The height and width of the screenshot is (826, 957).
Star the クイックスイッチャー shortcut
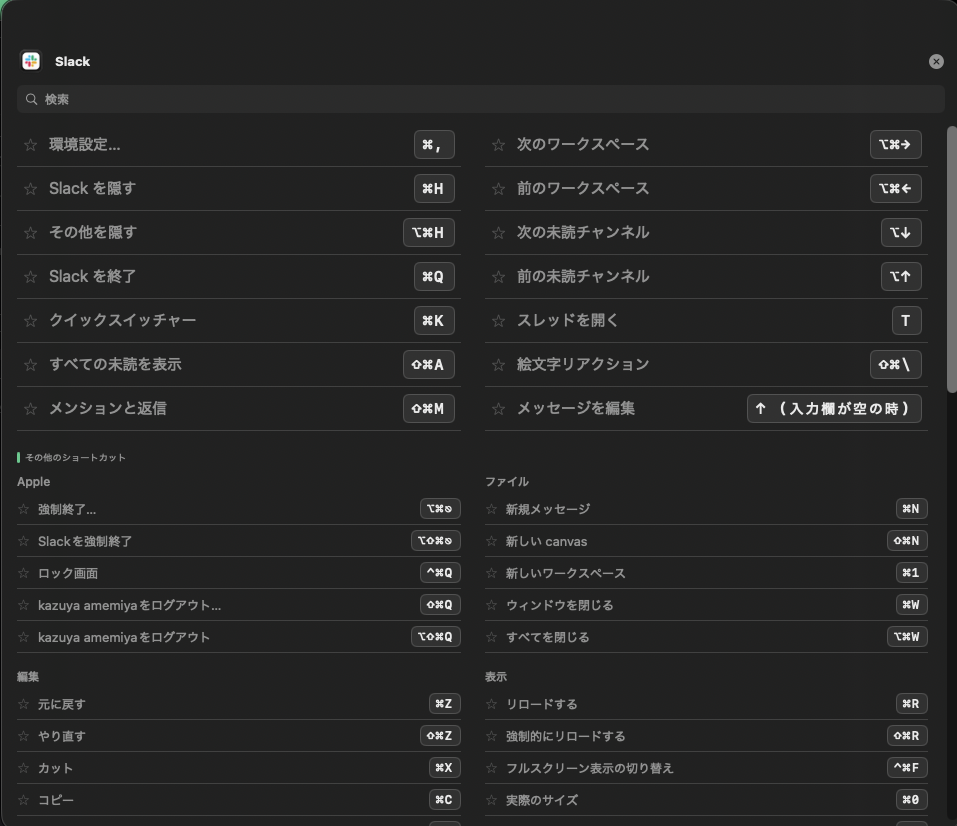tap(31, 321)
